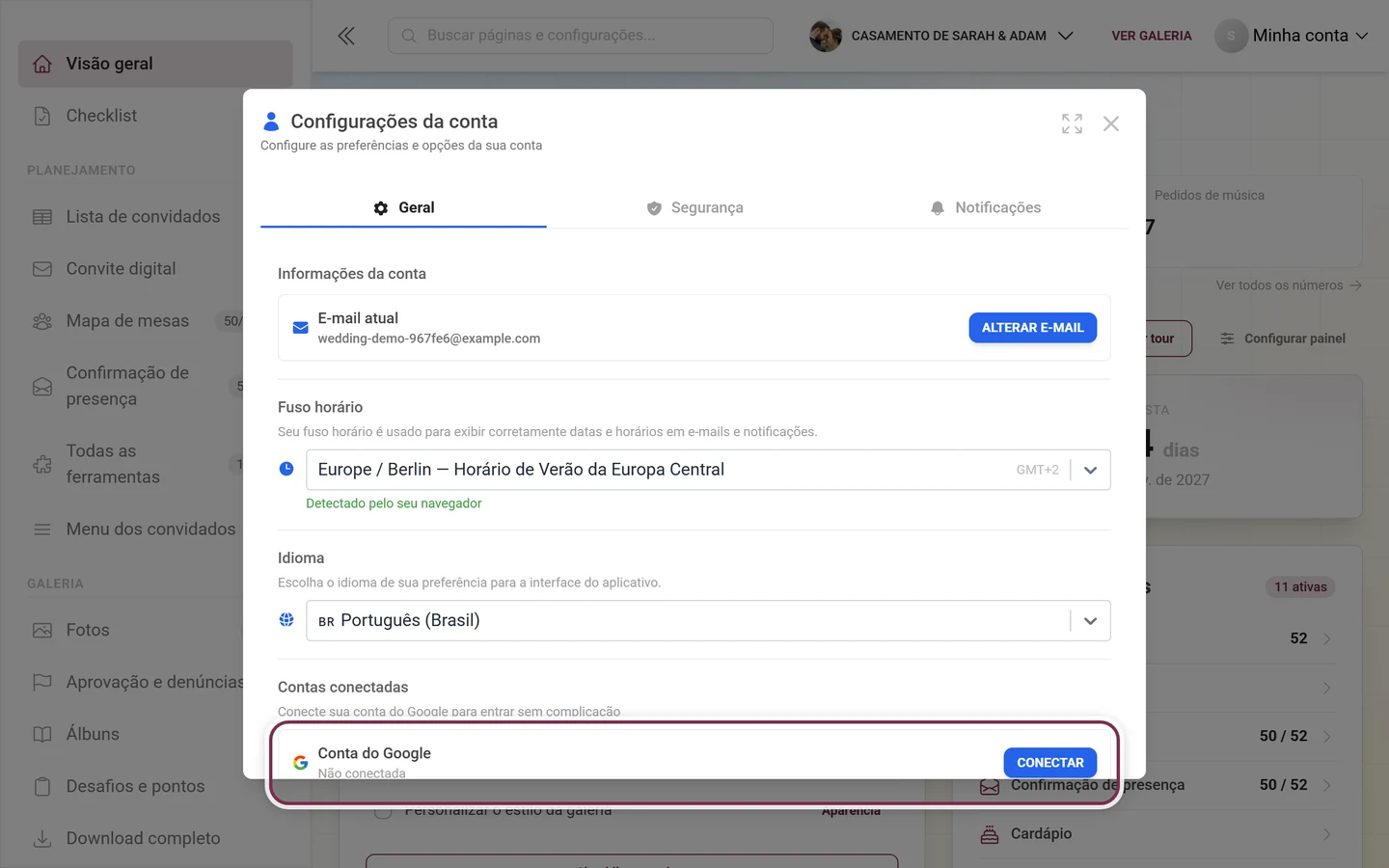Click the Configurar painel button
The width and height of the screenshot is (1389, 868).
point(1283,339)
